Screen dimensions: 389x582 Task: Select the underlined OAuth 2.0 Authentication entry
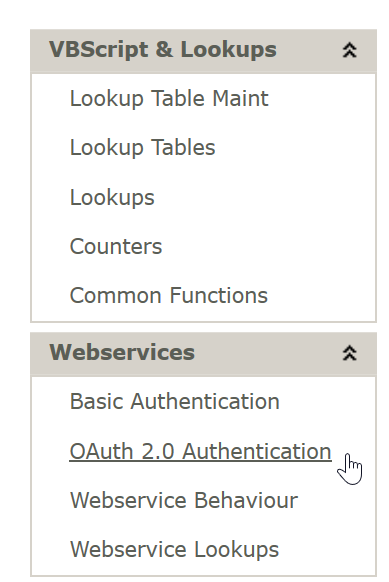coord(200,451)
